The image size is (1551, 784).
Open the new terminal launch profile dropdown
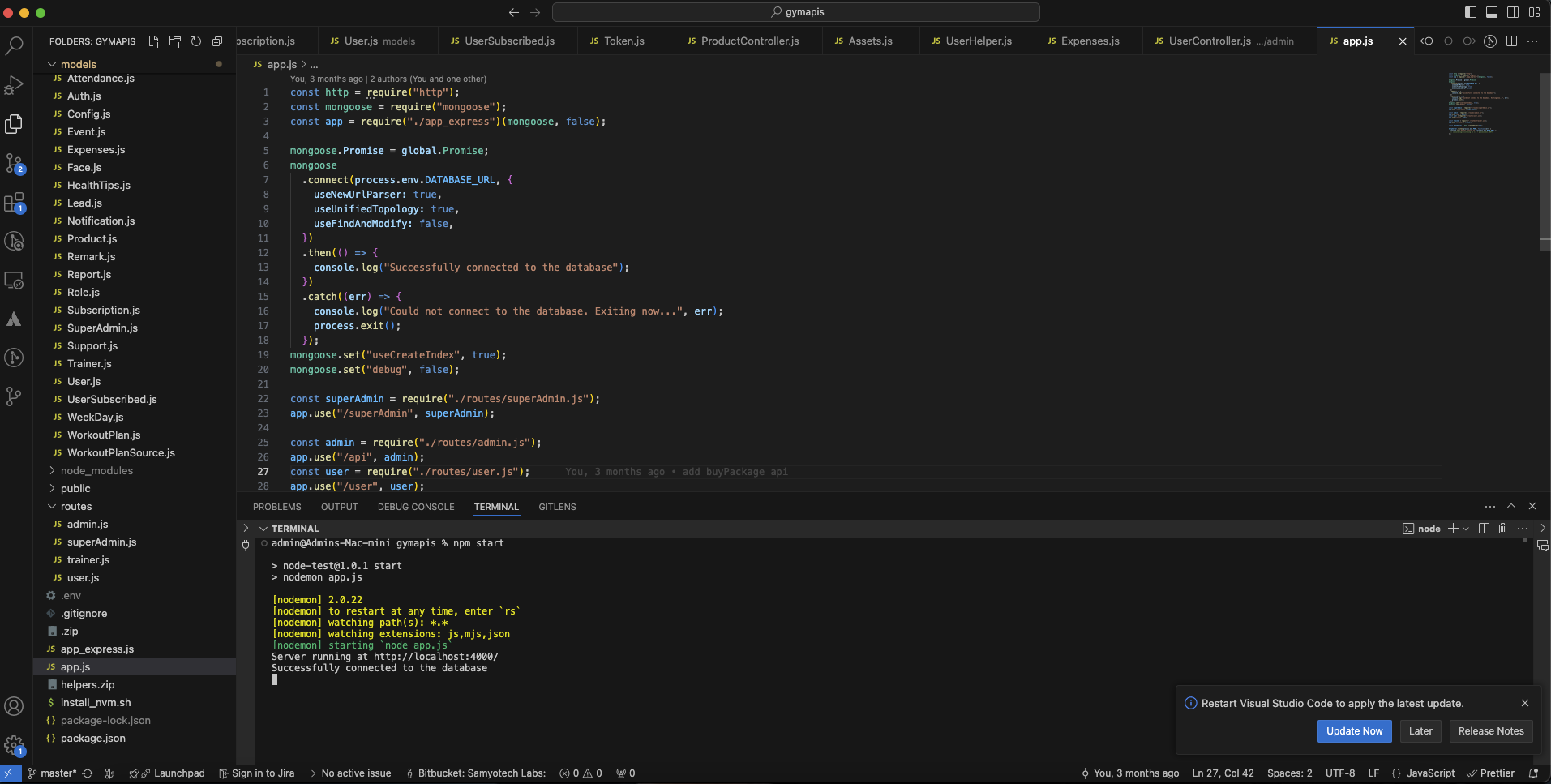point(1466,529)
